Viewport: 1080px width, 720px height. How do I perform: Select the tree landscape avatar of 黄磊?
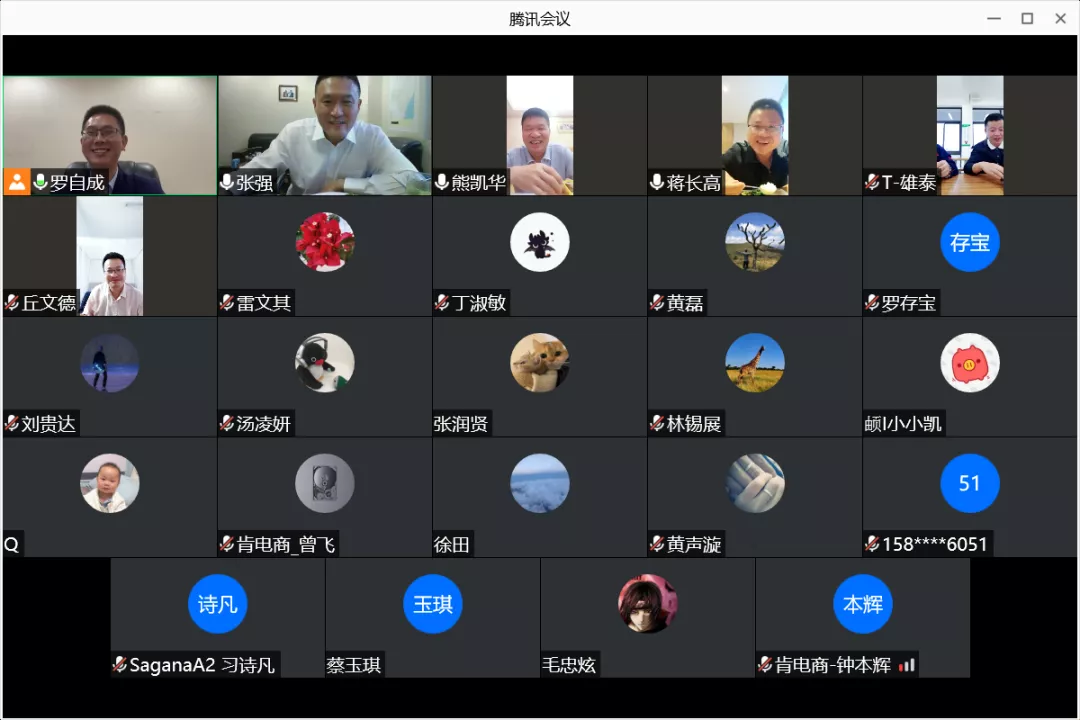pyautogui.click(x=755, y=242)
